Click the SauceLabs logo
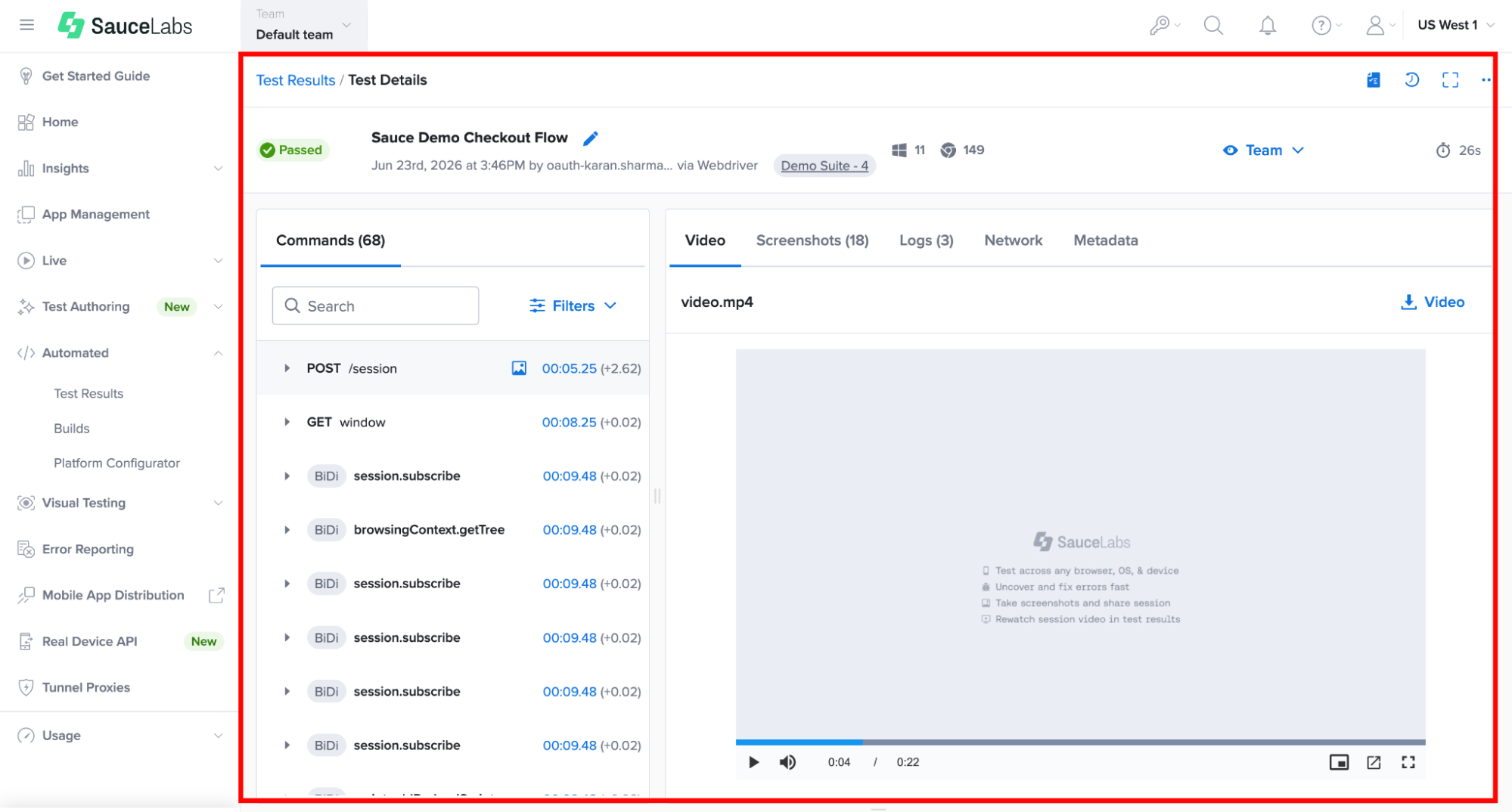 pyautogui.click(x=126, y=26)
